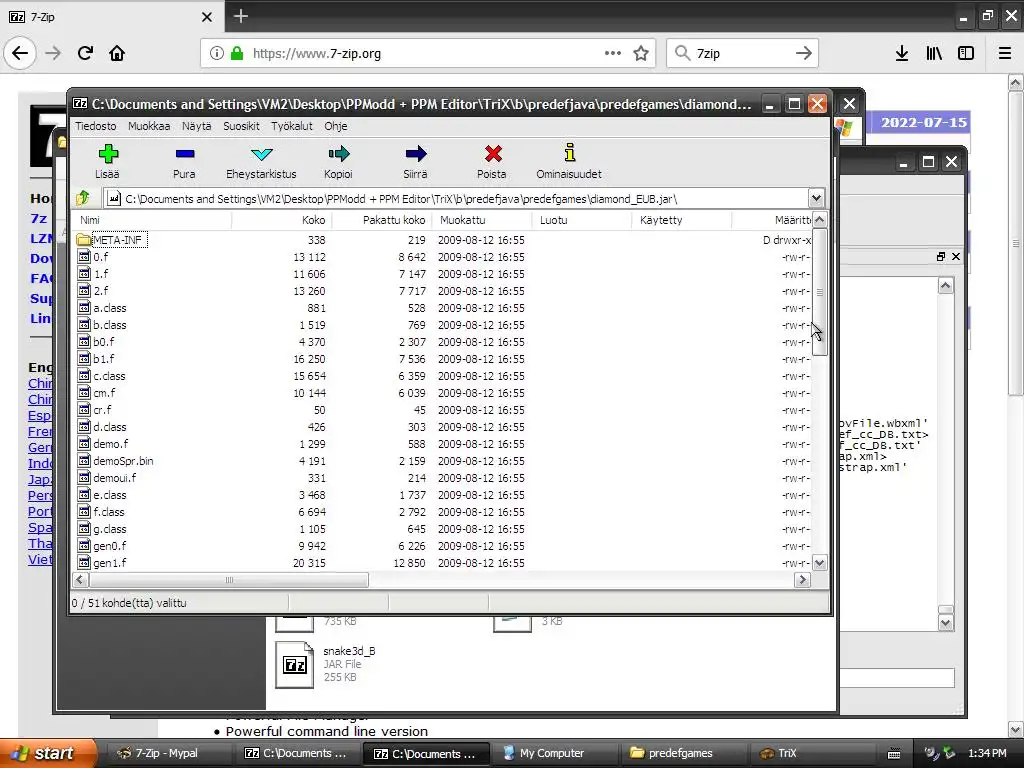Screen dimensions: 1024x768
Task: Click the blue Pura (Extract) minus icon
Action: [185, 154]
